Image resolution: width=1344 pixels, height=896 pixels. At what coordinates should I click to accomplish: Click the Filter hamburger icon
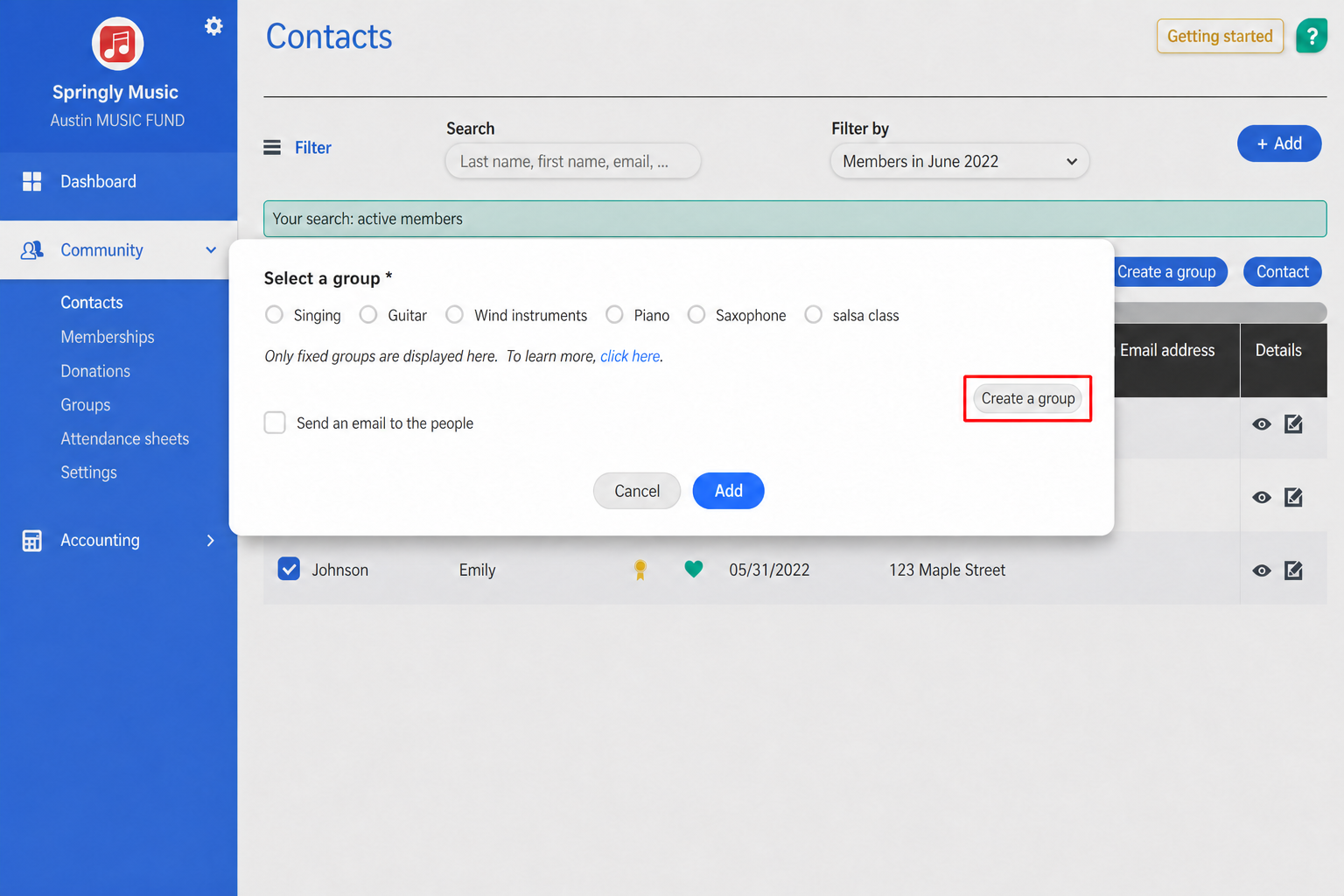[x=272, y=147]
